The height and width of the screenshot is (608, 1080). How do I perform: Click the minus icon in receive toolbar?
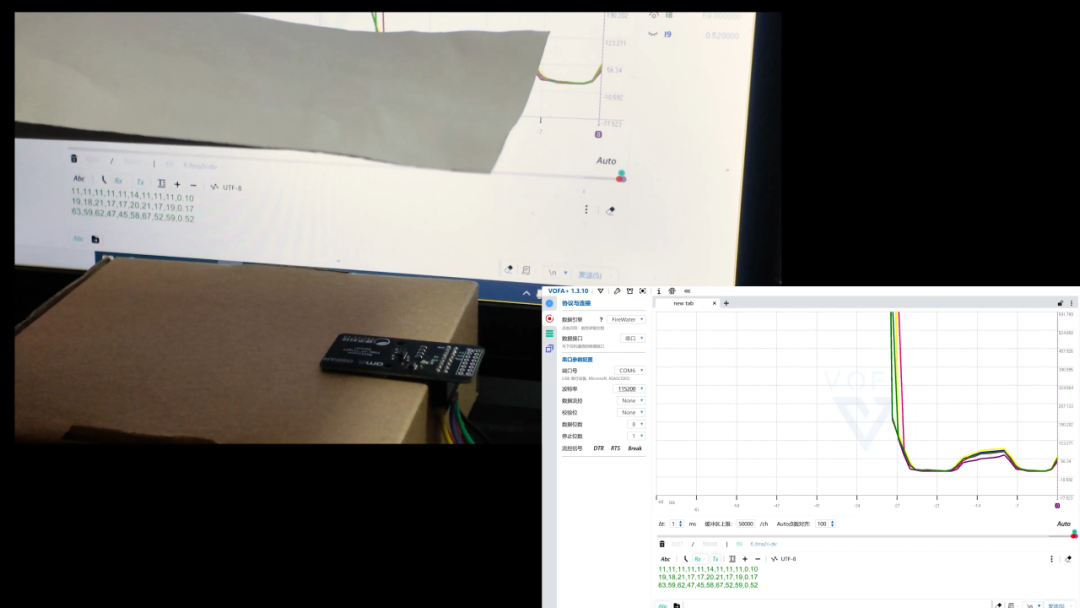pos(757,559)
